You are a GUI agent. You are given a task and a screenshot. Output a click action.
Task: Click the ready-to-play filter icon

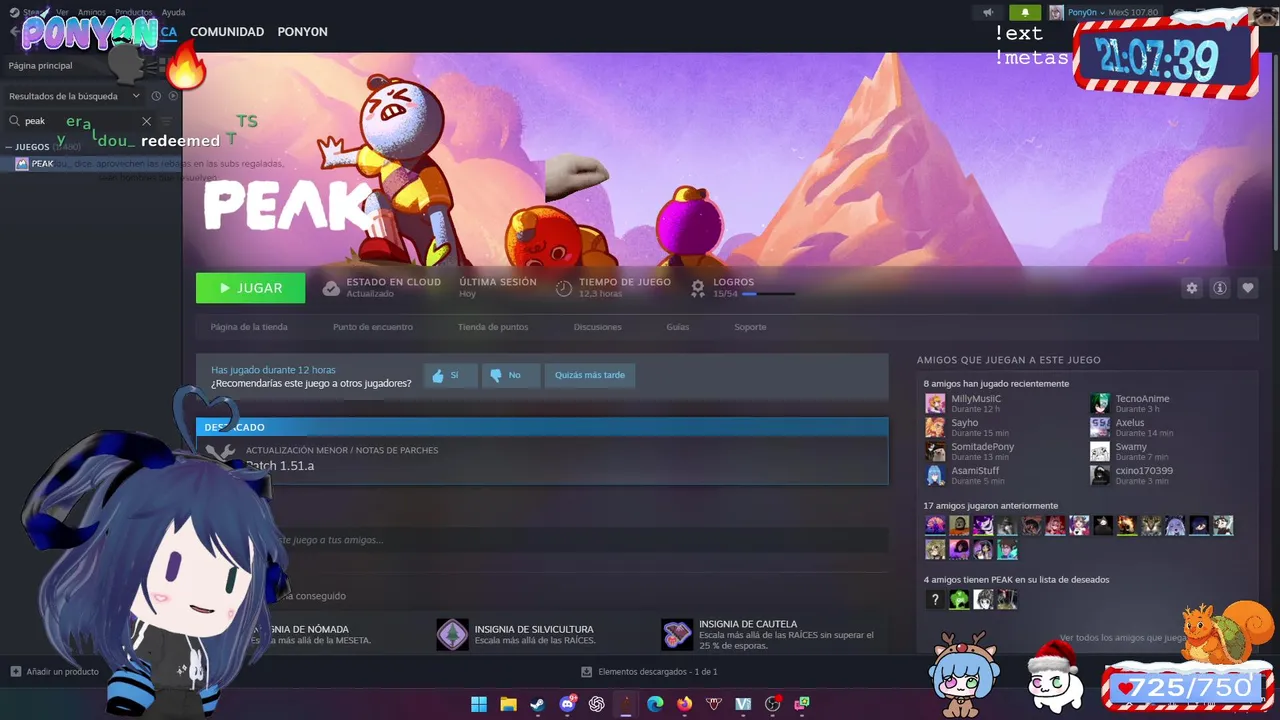click(x=173, y=96)
